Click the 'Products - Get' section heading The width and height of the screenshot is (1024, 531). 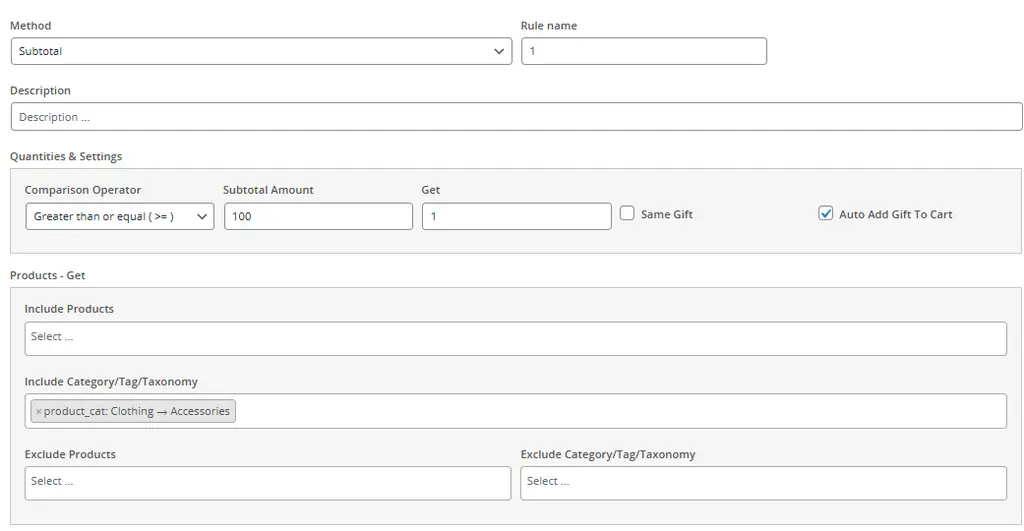[x=47, y=275]
